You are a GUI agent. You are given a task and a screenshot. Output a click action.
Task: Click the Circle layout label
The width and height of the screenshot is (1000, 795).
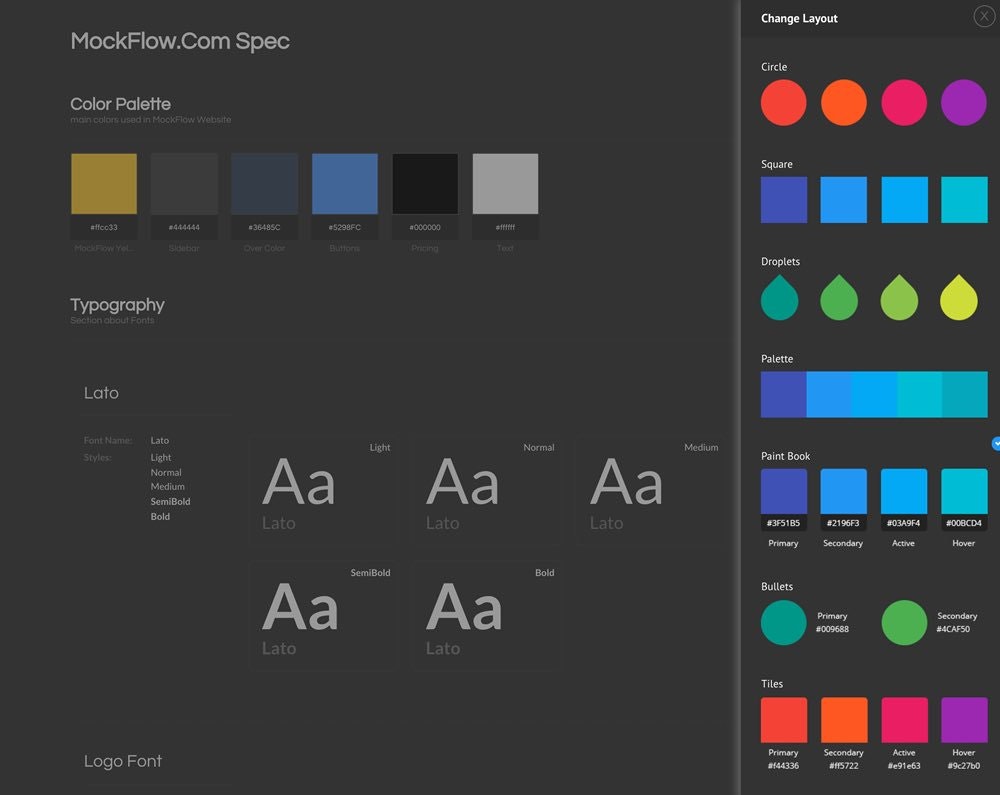(x=774, y=67)
